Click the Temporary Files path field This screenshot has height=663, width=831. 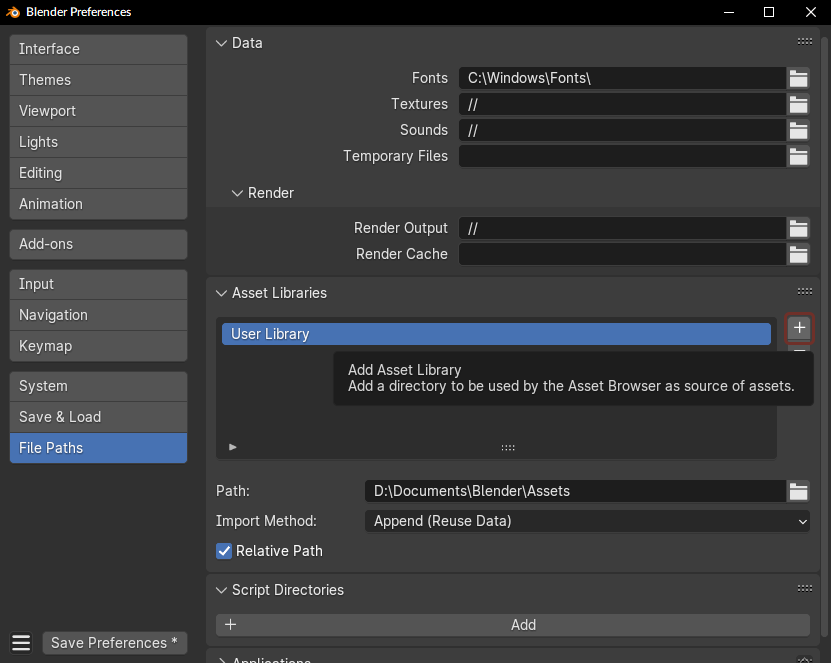pyautogui.click(x=622, y=156)
